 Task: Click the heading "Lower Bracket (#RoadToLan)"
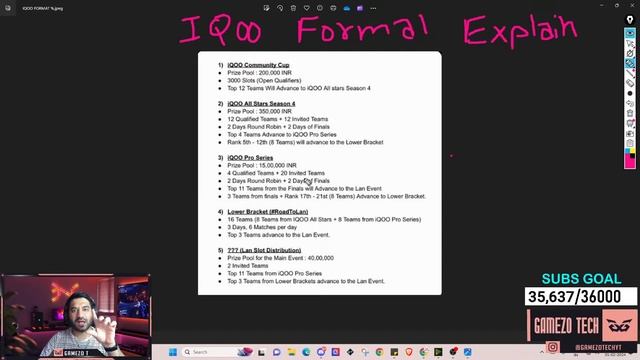268,212
